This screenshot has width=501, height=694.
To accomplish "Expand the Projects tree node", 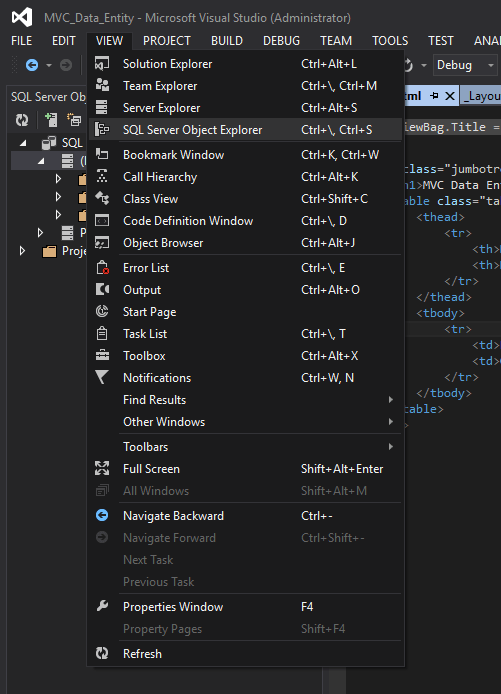I will [x=22, y=251].
